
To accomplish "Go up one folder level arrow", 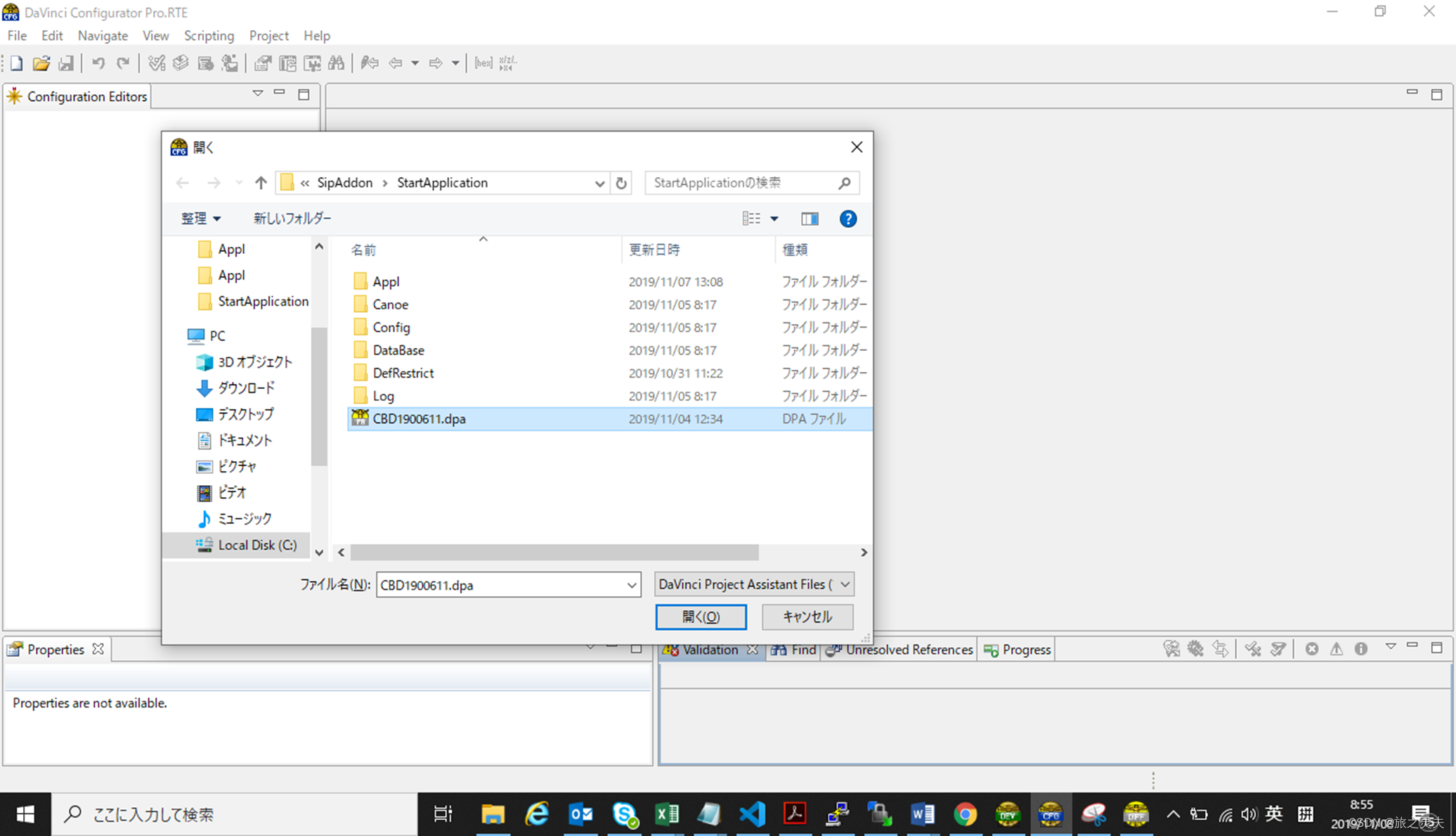I will [x=261, y=183].
